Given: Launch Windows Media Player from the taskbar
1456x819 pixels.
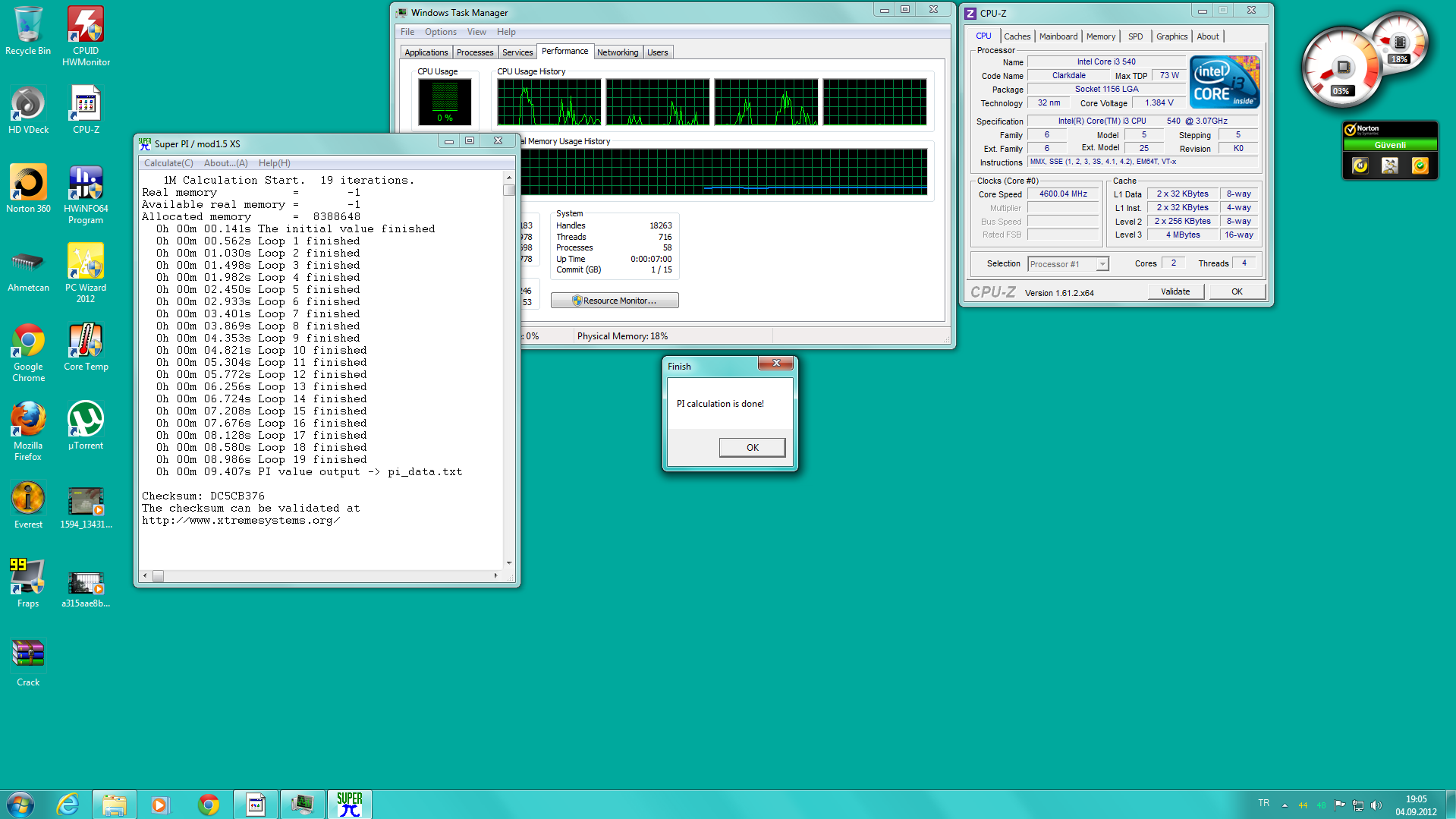Looking at the screenshot, I should 160,805.
